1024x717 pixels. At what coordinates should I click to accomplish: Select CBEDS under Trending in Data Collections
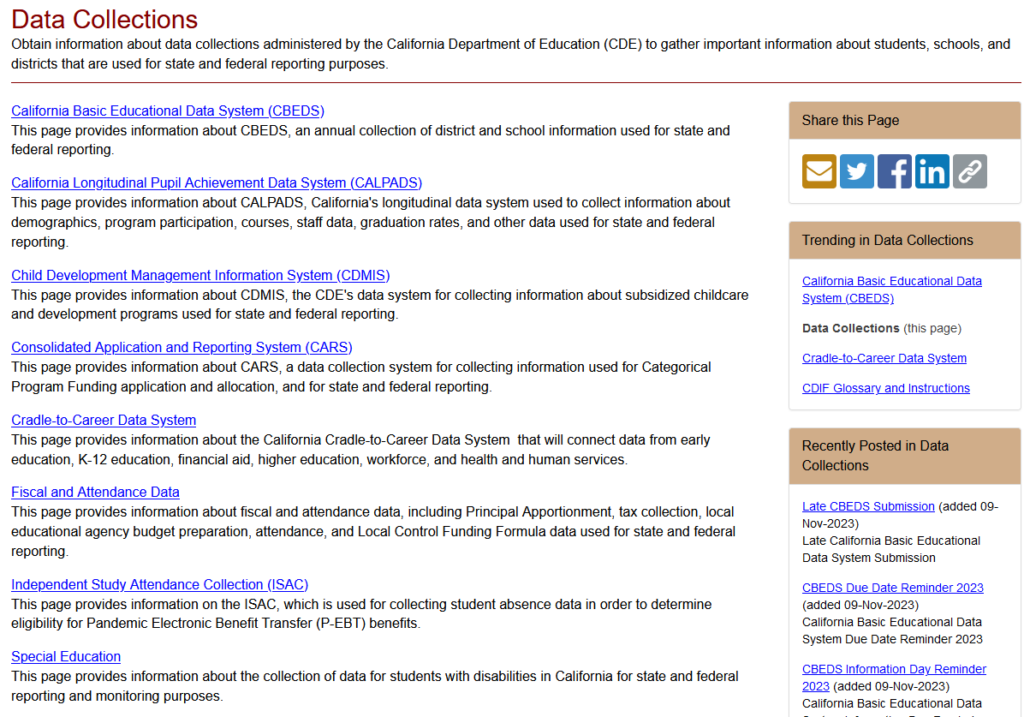pos(891,288)
